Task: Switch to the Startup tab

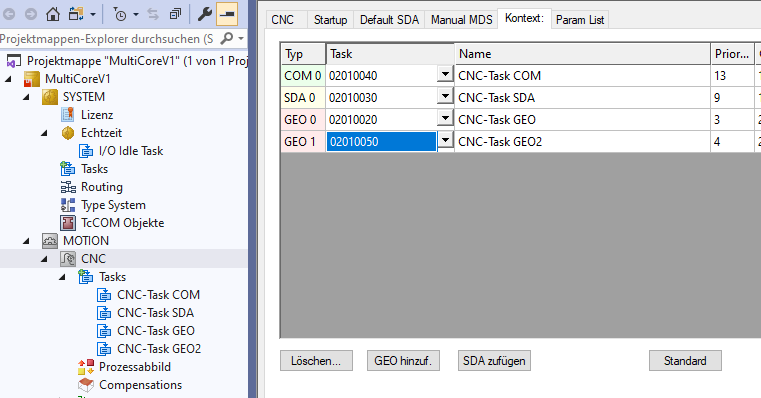Action: coord(330,20)
